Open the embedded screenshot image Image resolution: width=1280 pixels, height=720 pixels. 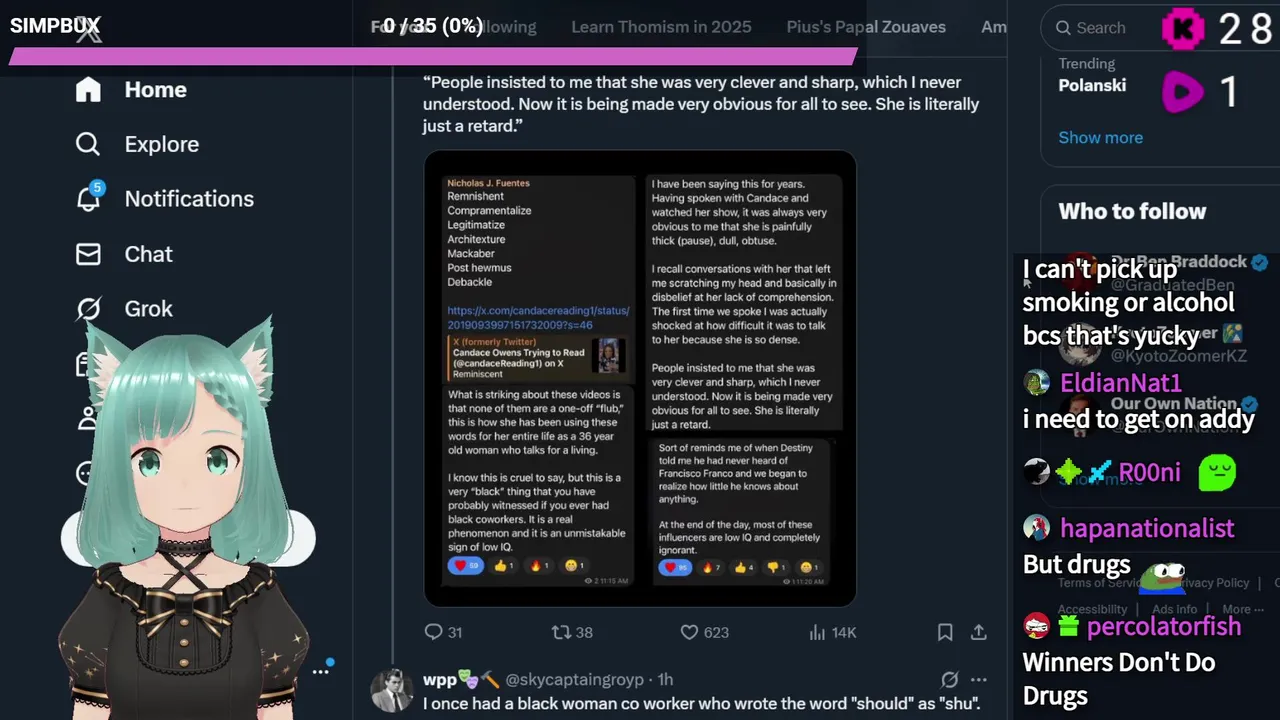pos(640,379)
